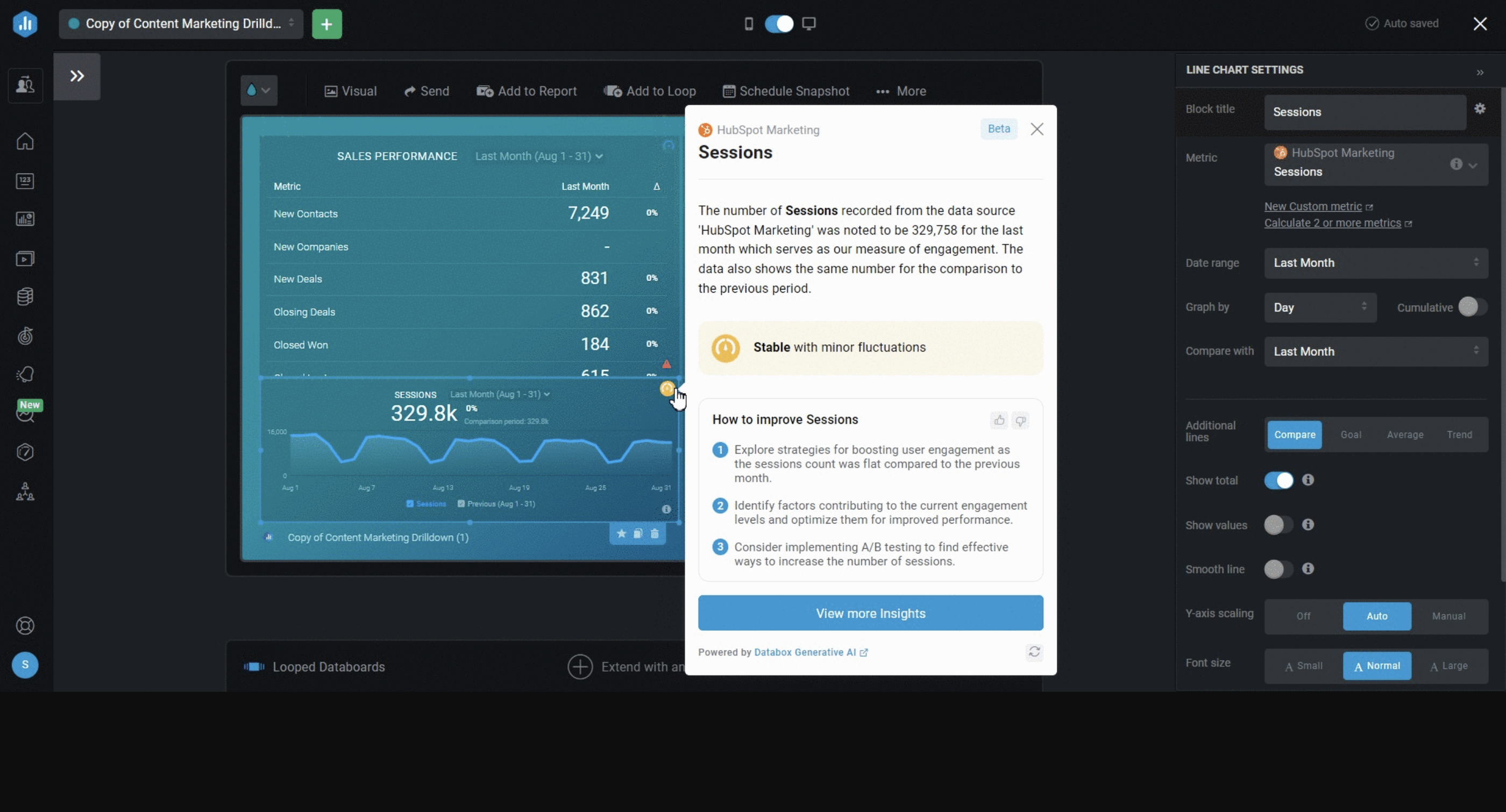Turn on the Cumulative toggle
The image size is (1506, 812).
coord(1472,307)
